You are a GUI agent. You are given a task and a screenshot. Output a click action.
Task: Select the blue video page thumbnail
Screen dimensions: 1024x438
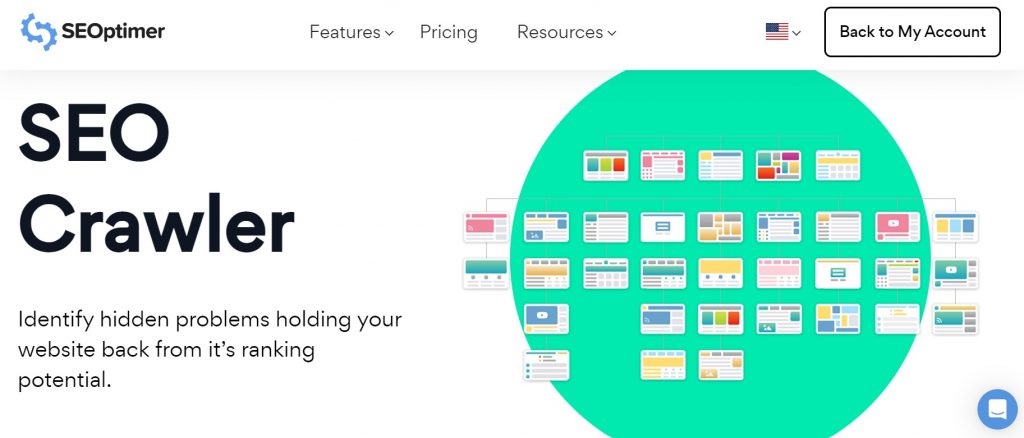[x=546, y=318]
